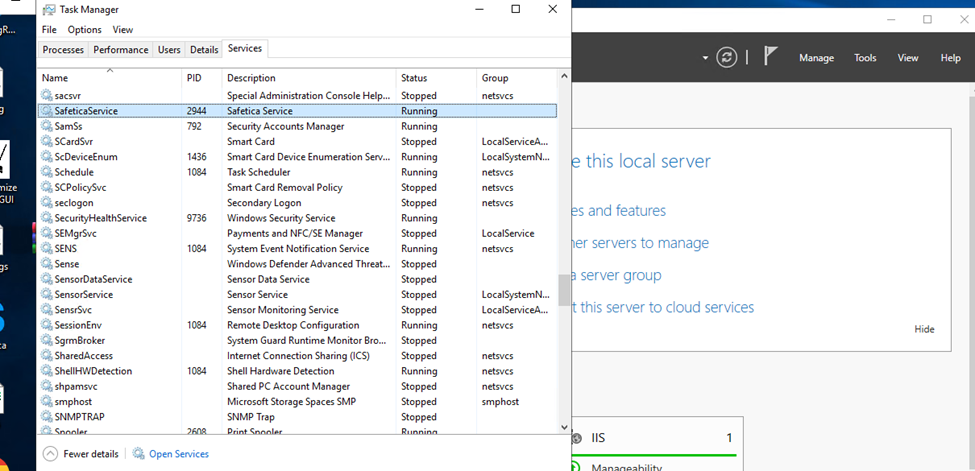
Task: Click the gear icon beside Schedule
Action: click(x=47, y=172)
